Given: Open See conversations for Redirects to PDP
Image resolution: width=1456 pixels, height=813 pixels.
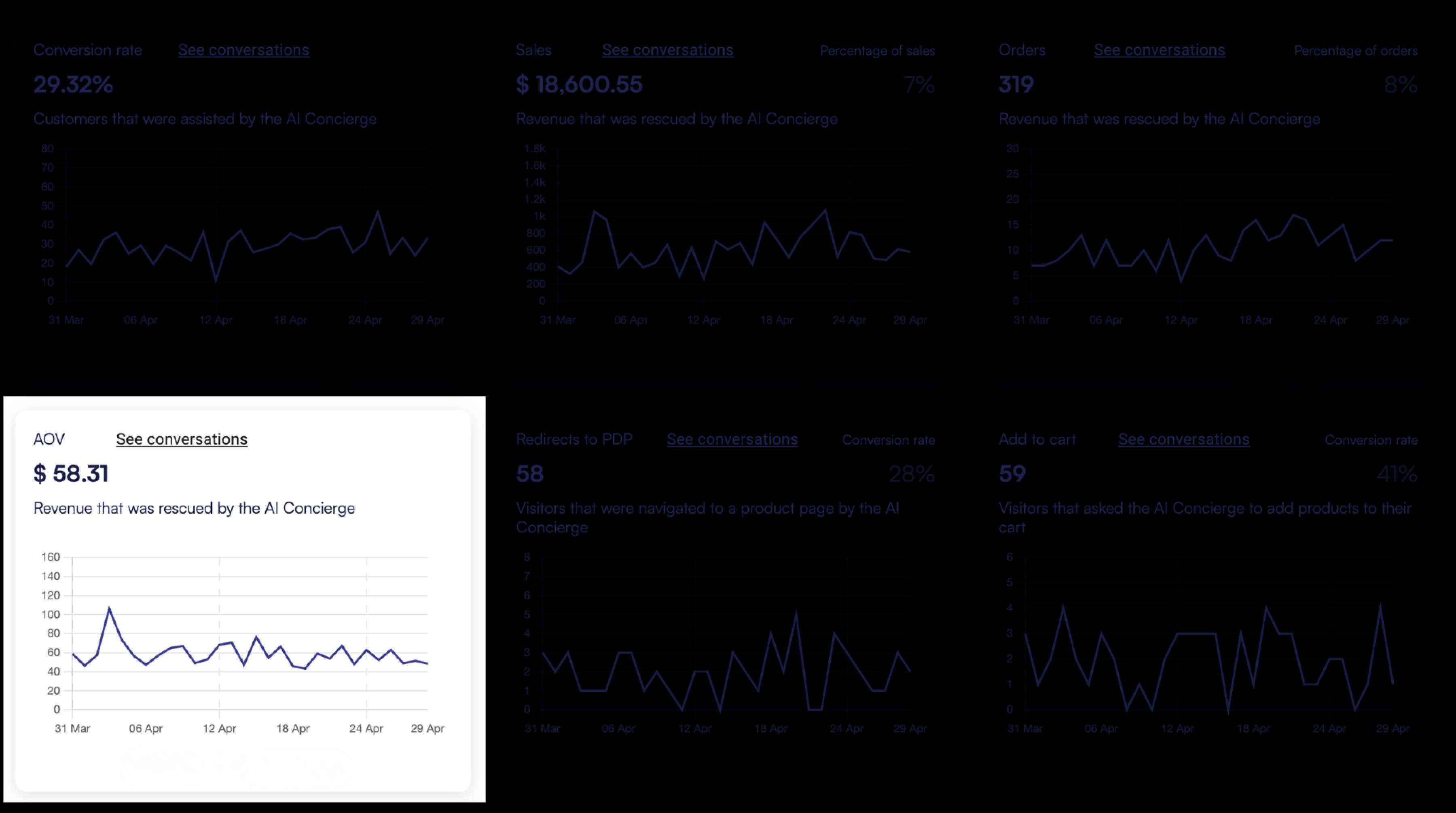Looking at the screenshot, I should pos(732,439).
